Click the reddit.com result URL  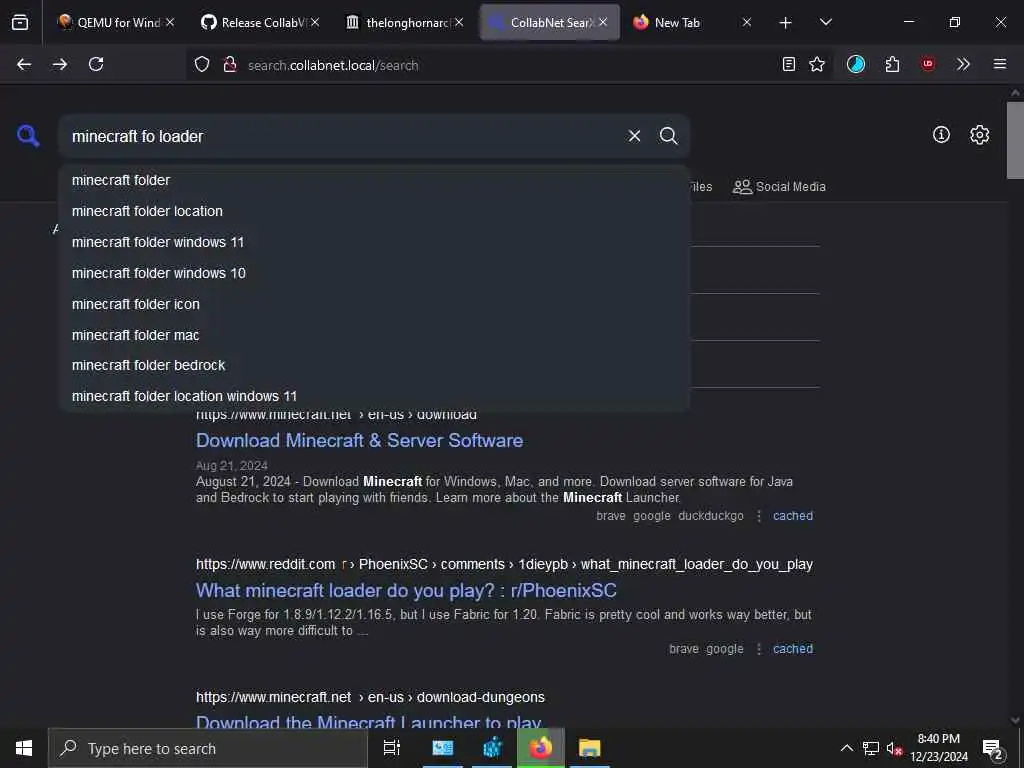[x=504, y=564]
